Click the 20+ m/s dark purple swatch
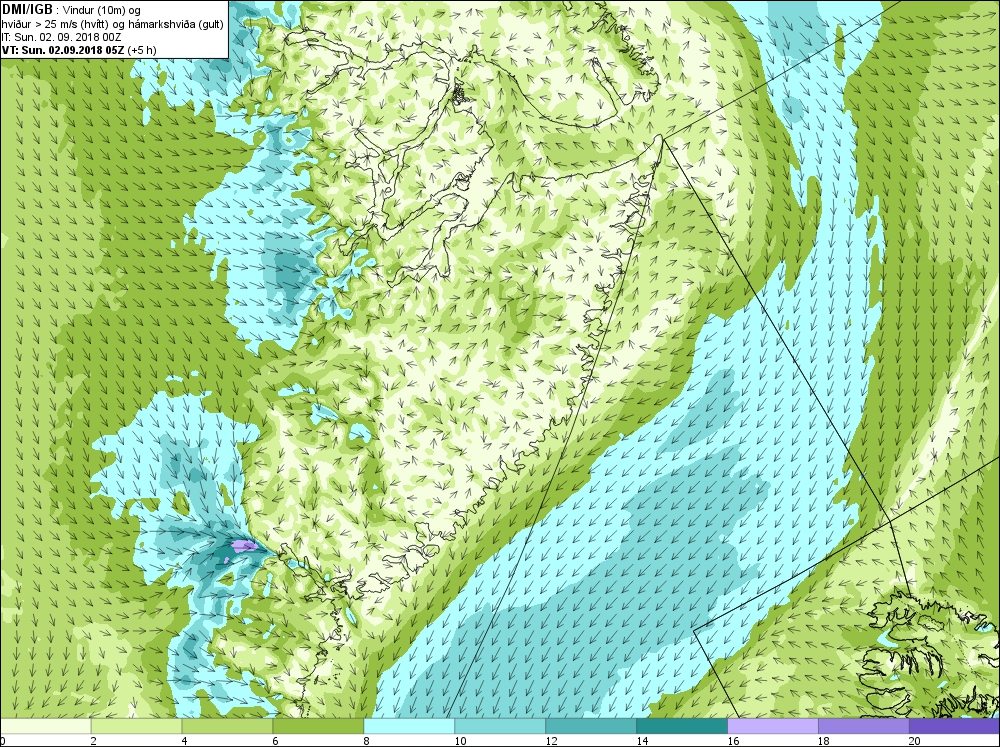This screenshot has width=1000, height=747. click(954, 726)
